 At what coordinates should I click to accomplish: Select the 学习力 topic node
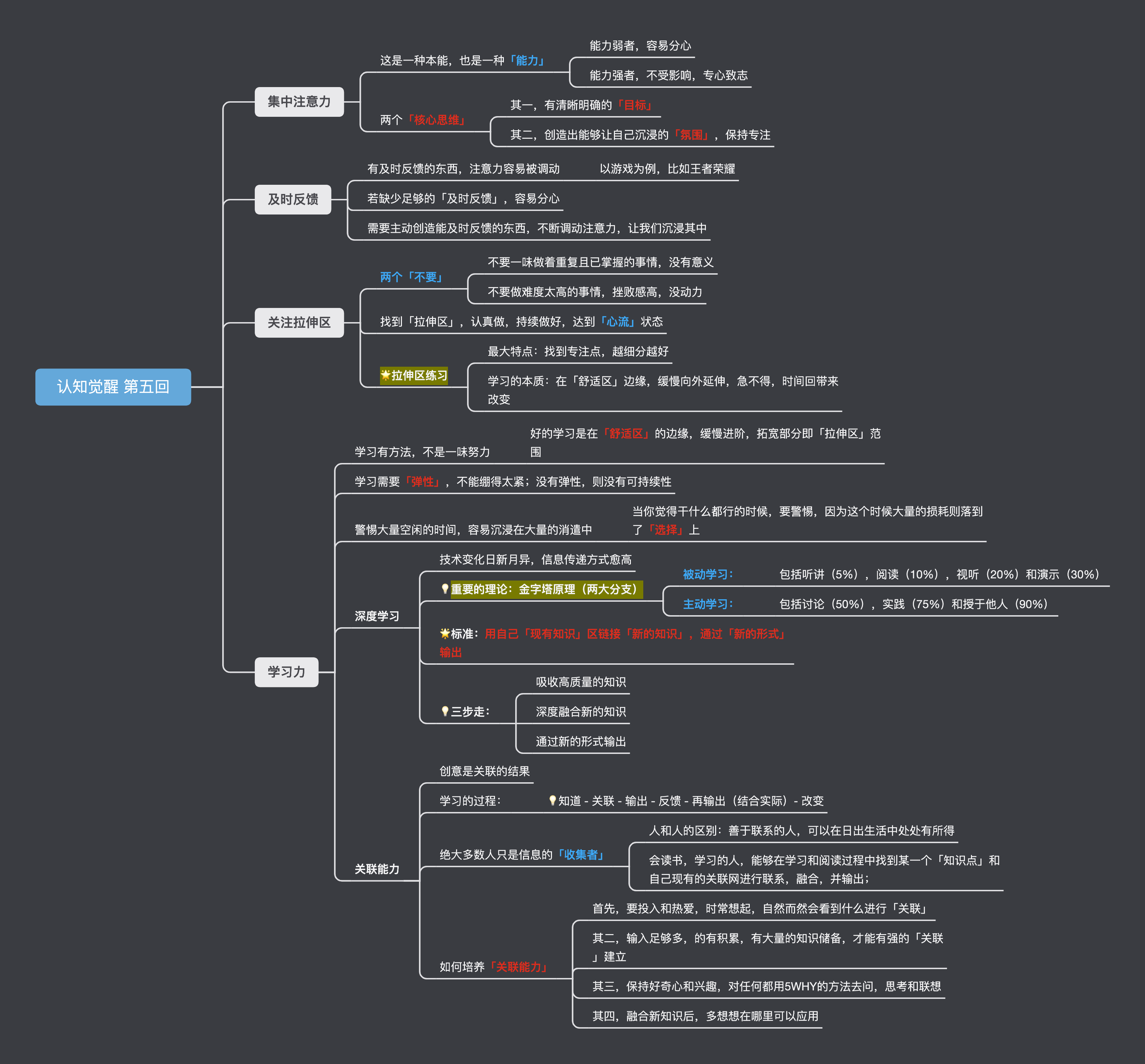[286, 671]
